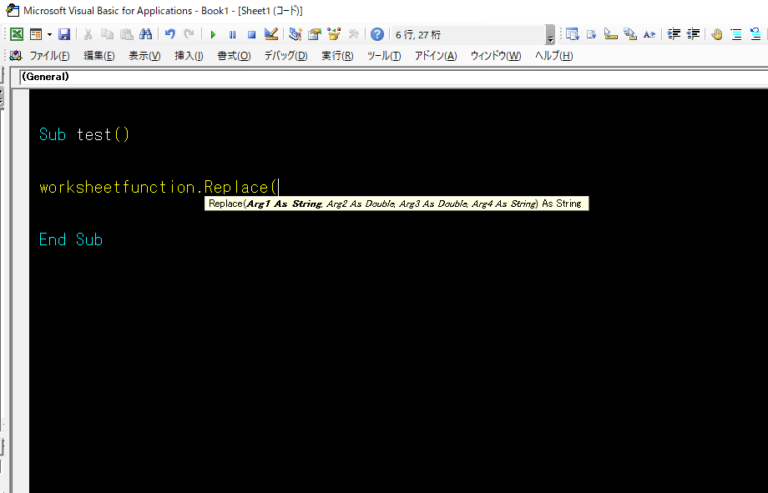Click the Indent toolbar icon

point(674,34)
